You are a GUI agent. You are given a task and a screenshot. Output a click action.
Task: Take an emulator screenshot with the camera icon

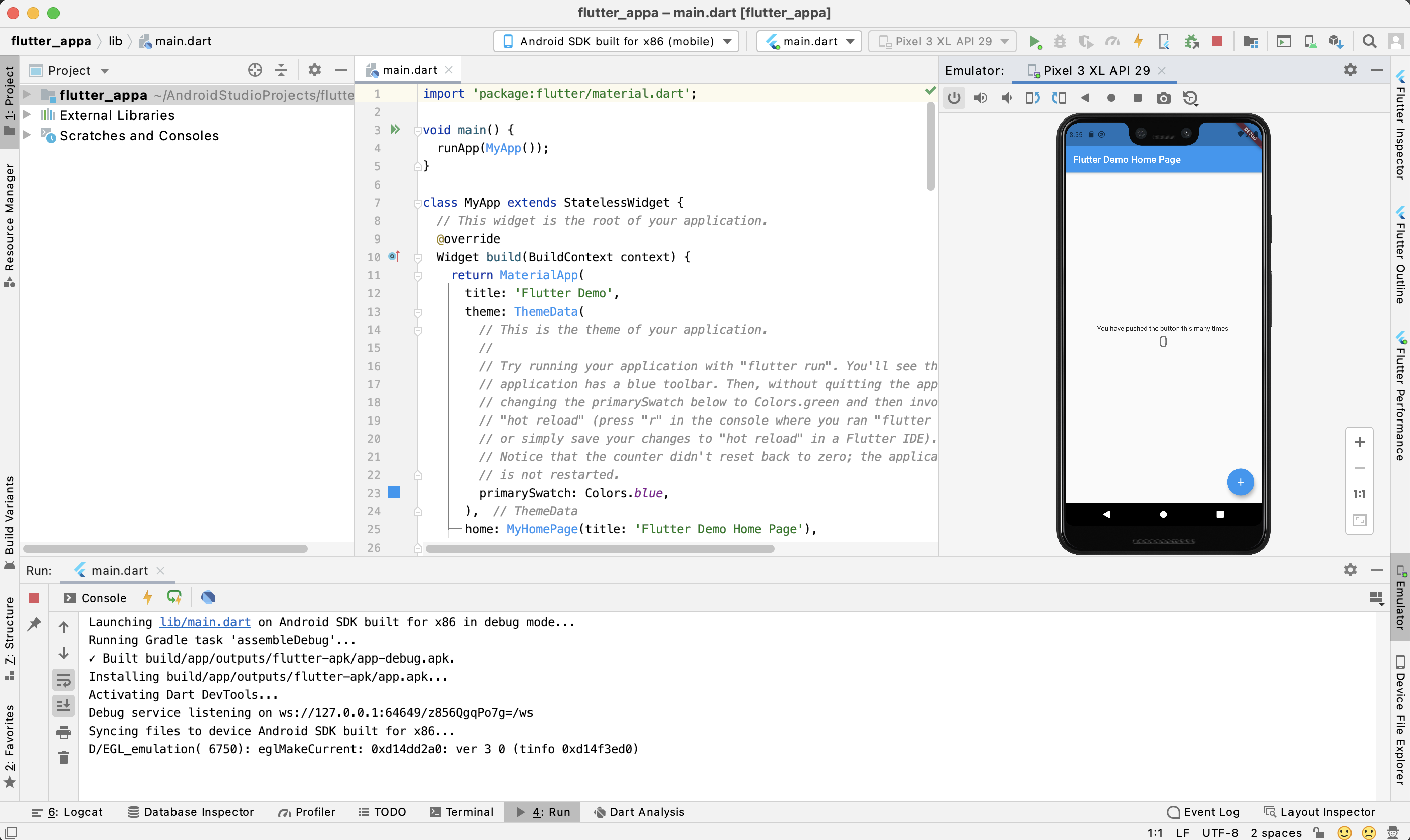coord(1164,98)
